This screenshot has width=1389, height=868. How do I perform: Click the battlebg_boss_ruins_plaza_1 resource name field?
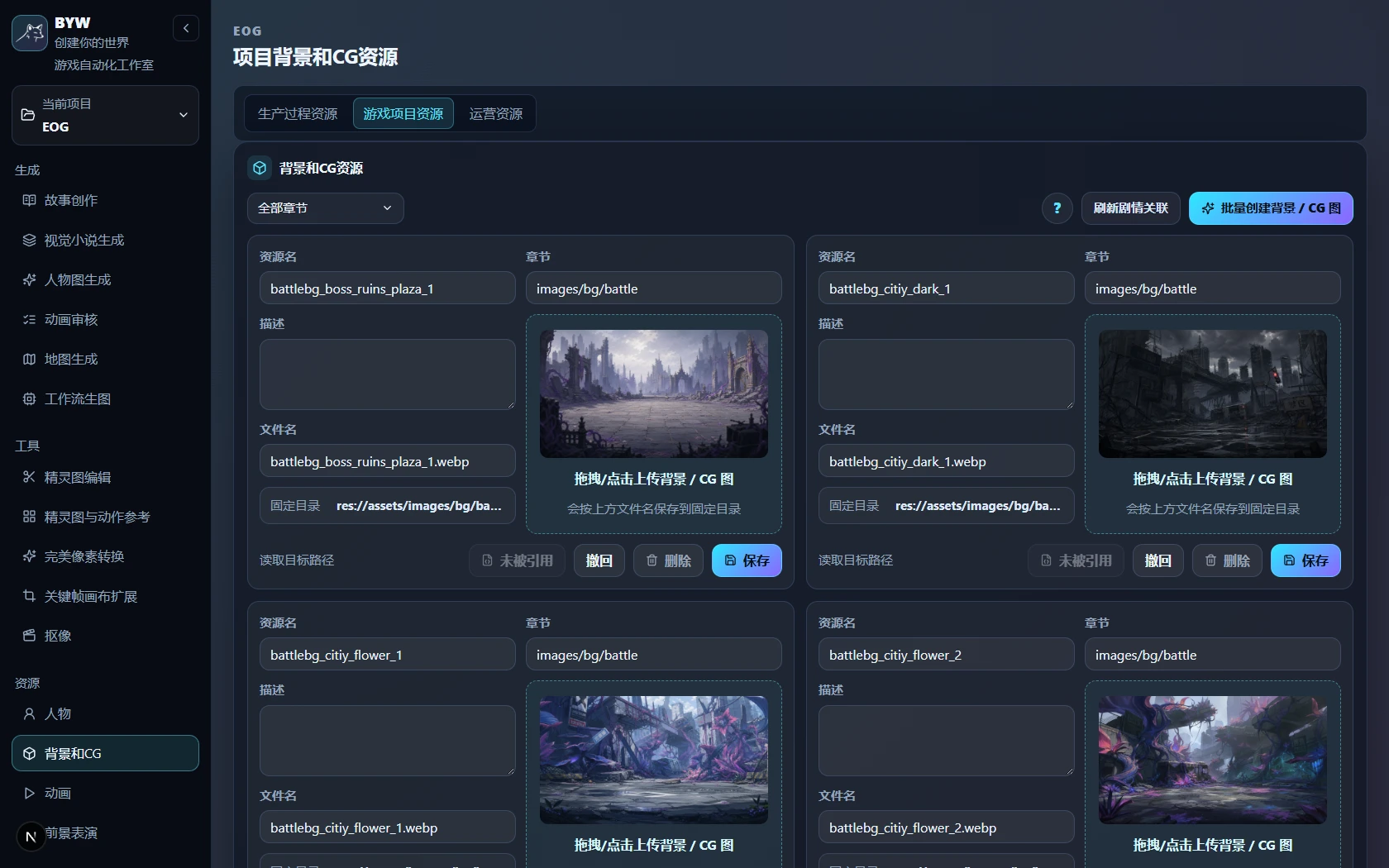coord(388,289)
